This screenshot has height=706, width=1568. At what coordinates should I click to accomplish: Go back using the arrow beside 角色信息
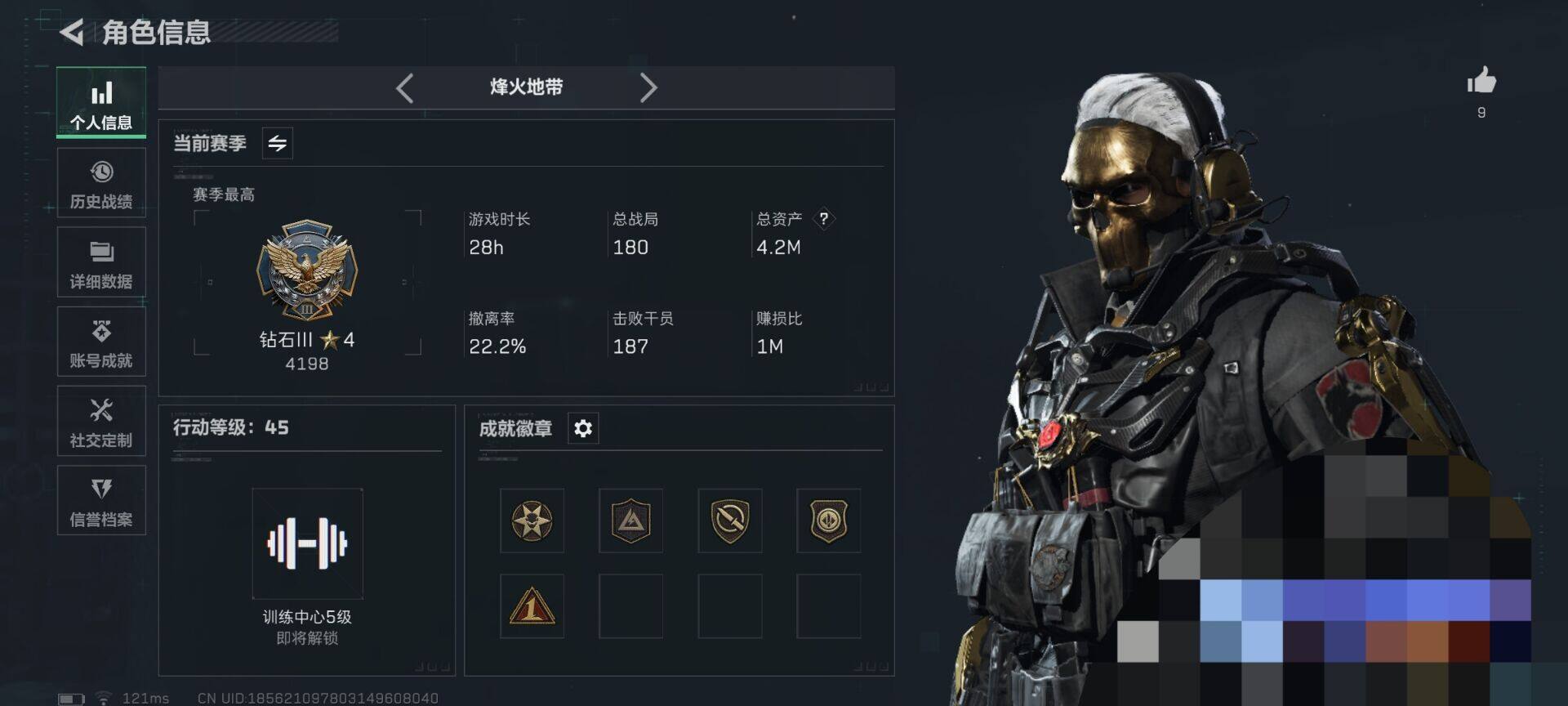tap(72, 33)
